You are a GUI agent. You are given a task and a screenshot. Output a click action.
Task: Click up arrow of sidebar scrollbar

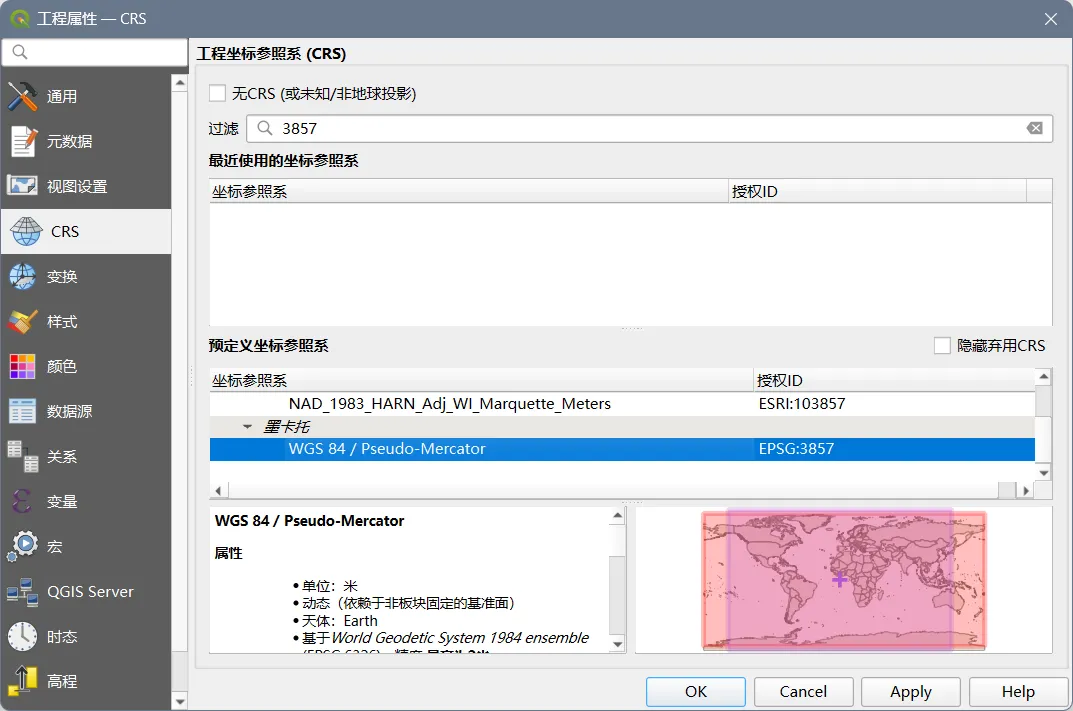[x=180, y=83]
